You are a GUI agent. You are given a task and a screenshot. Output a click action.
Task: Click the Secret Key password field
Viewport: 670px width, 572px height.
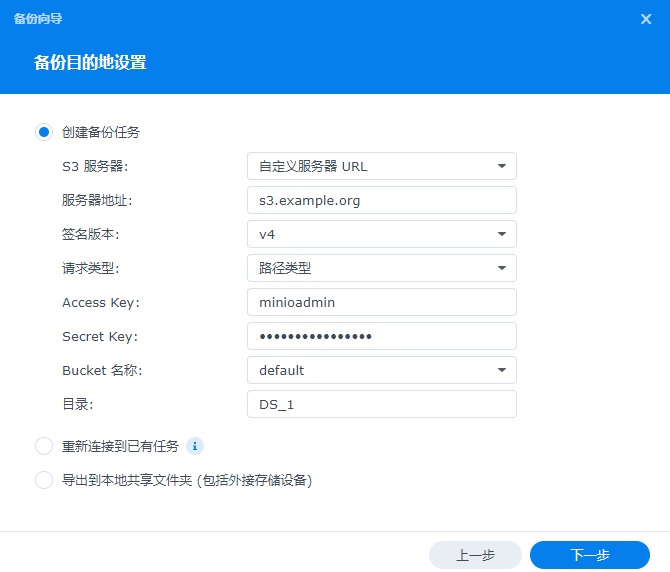click(x=382, y=336)
